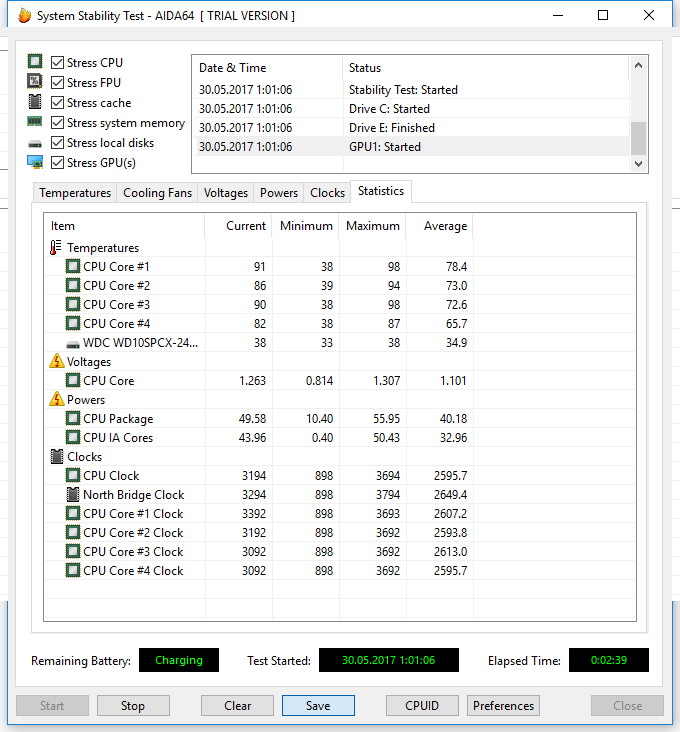This screenshot has width=680, height=732.
Task: Uncheck the Stress CPU checkbox
Action: [x=57, y=63]
